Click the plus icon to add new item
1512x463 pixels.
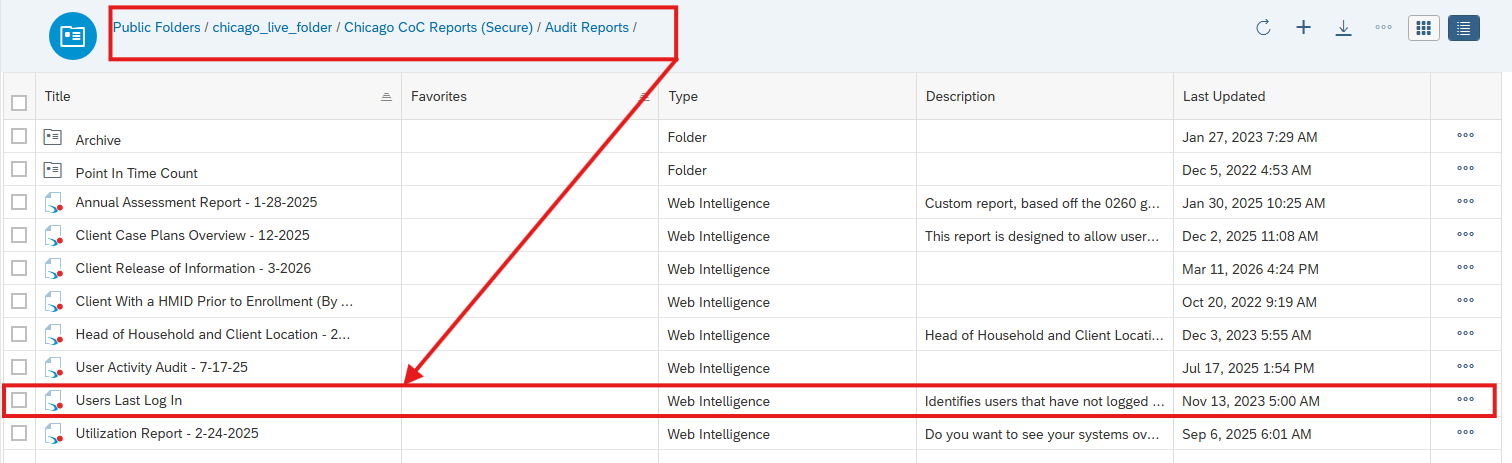click(x=1303, y=28)
